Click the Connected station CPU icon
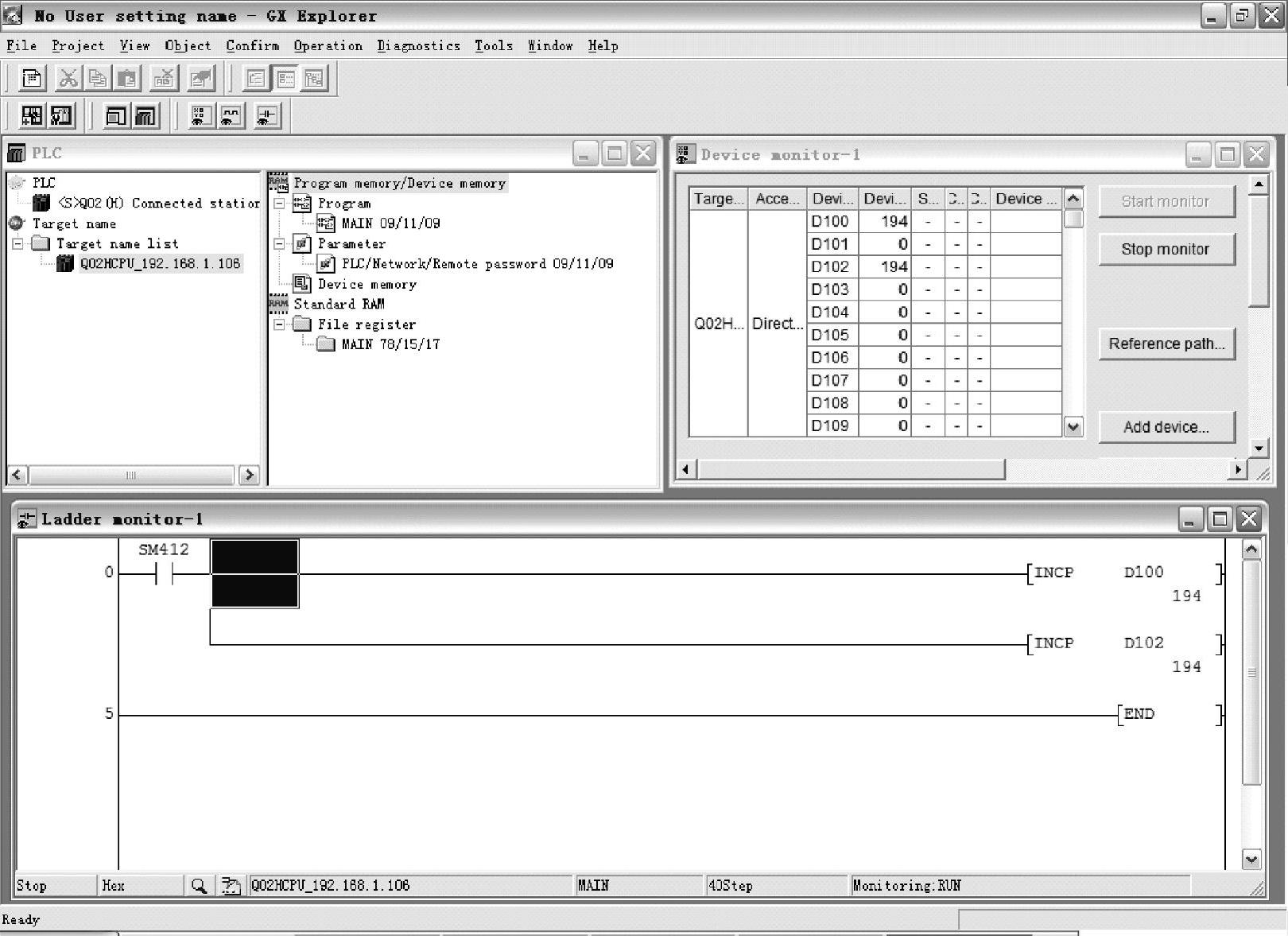This screenshot has width=1288, height=936. point(41,204)
